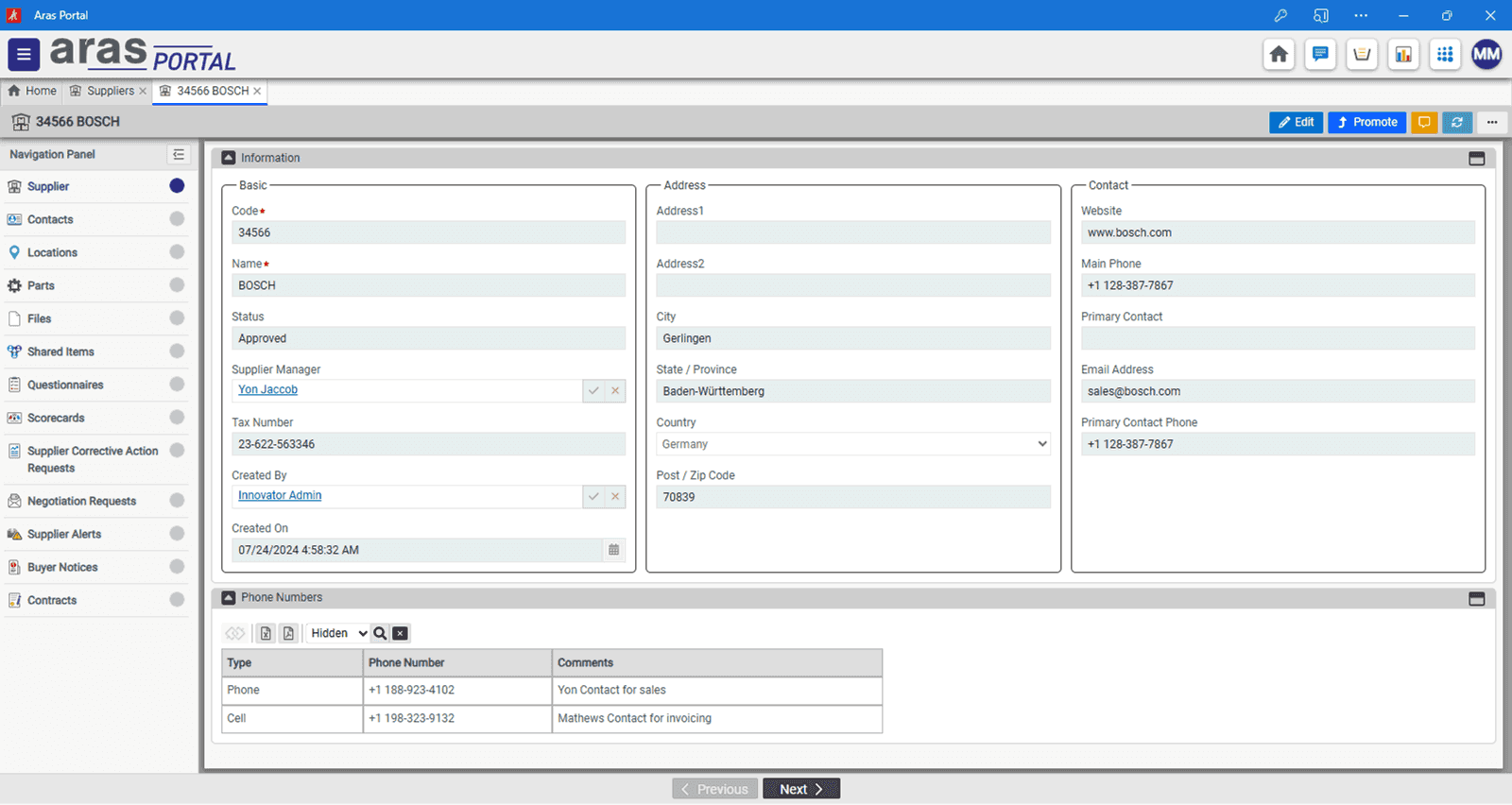Open the shopping basket icon
The image size is (1512, 805).
point(1362,54)
